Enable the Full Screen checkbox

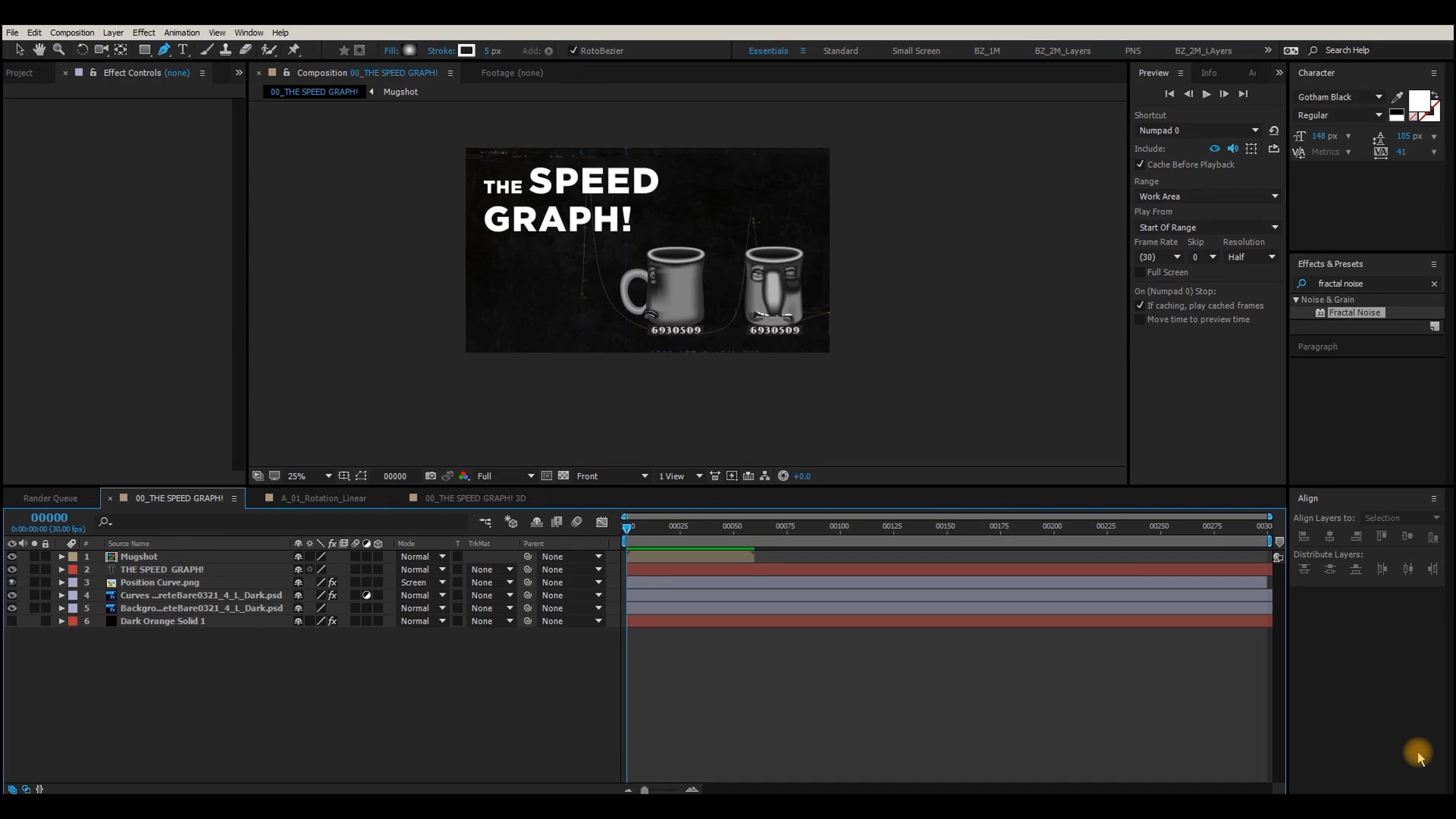coord(1140,272)
